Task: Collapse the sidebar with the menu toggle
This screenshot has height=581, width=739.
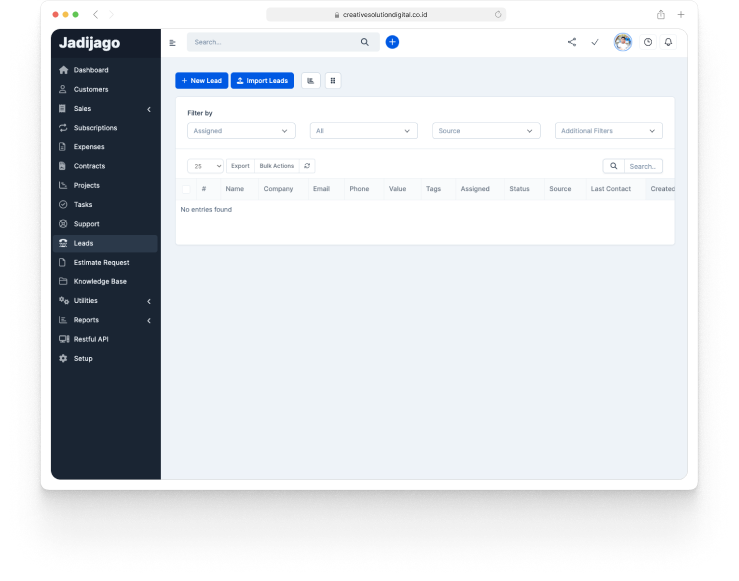Action: (173, 43)
